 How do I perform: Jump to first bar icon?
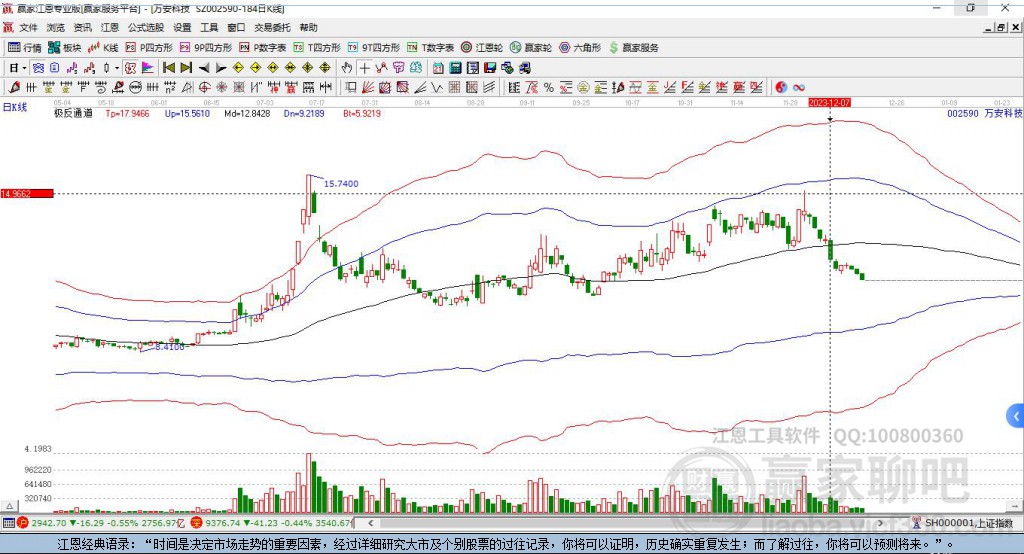click(x=169, y=68)
